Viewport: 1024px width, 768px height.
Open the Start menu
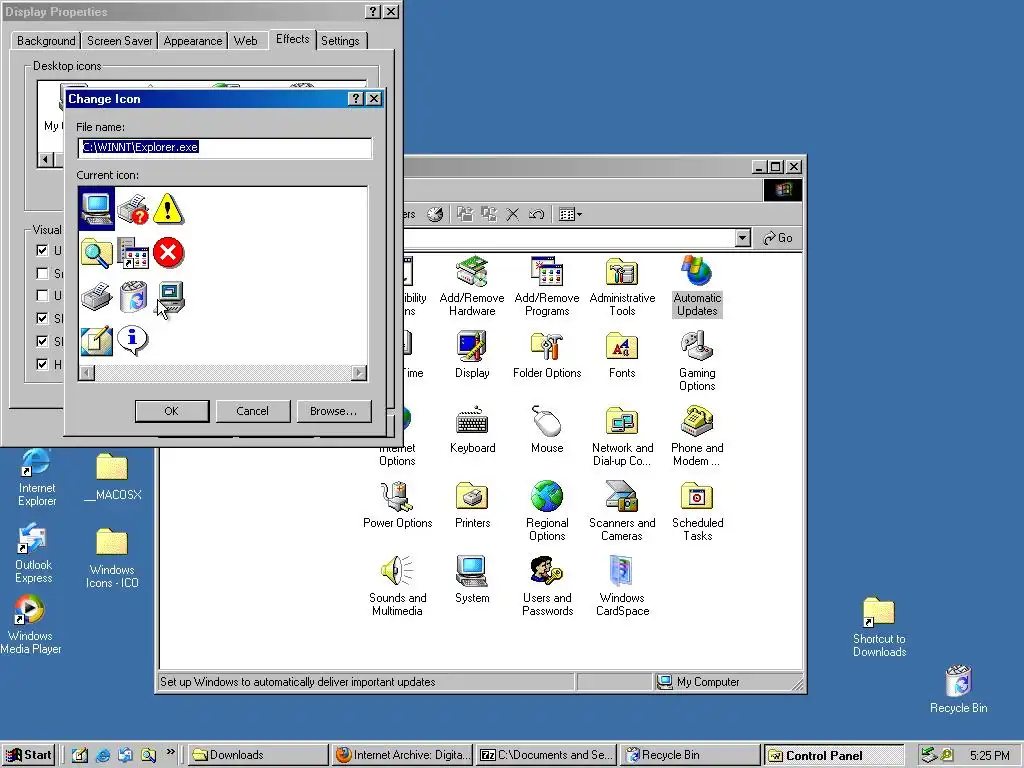coord(29,755)
